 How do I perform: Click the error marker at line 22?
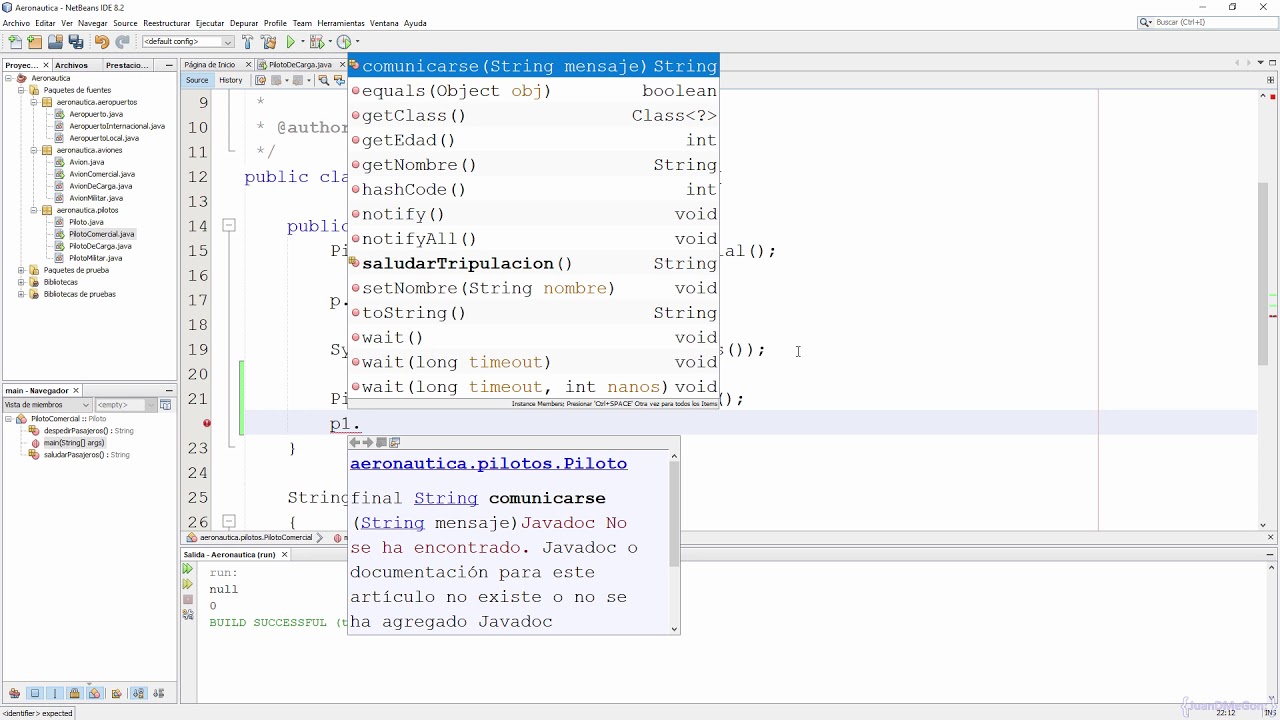[x=207, y=424]
